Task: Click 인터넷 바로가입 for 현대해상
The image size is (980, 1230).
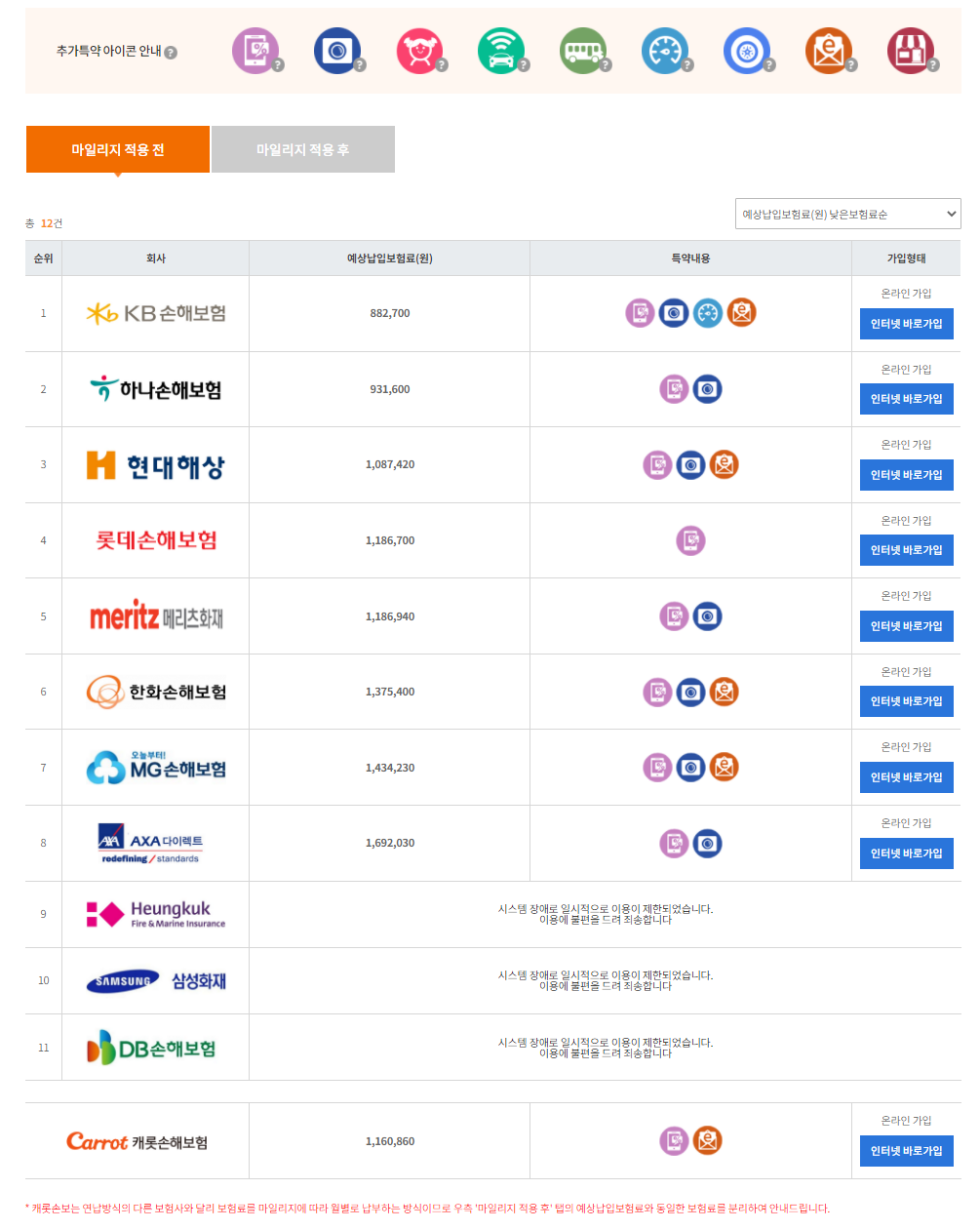Action: tap(907, 475)
